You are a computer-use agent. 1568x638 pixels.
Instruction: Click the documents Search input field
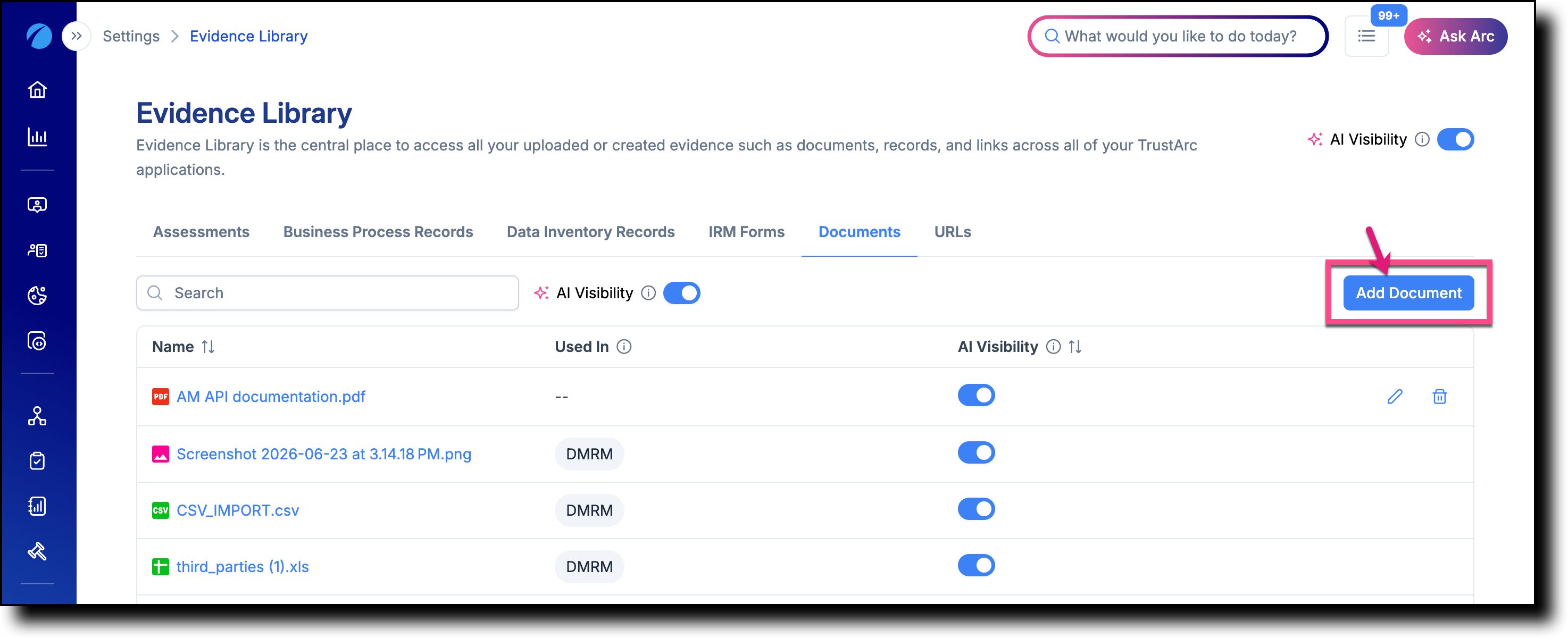[x=328, y=293]
